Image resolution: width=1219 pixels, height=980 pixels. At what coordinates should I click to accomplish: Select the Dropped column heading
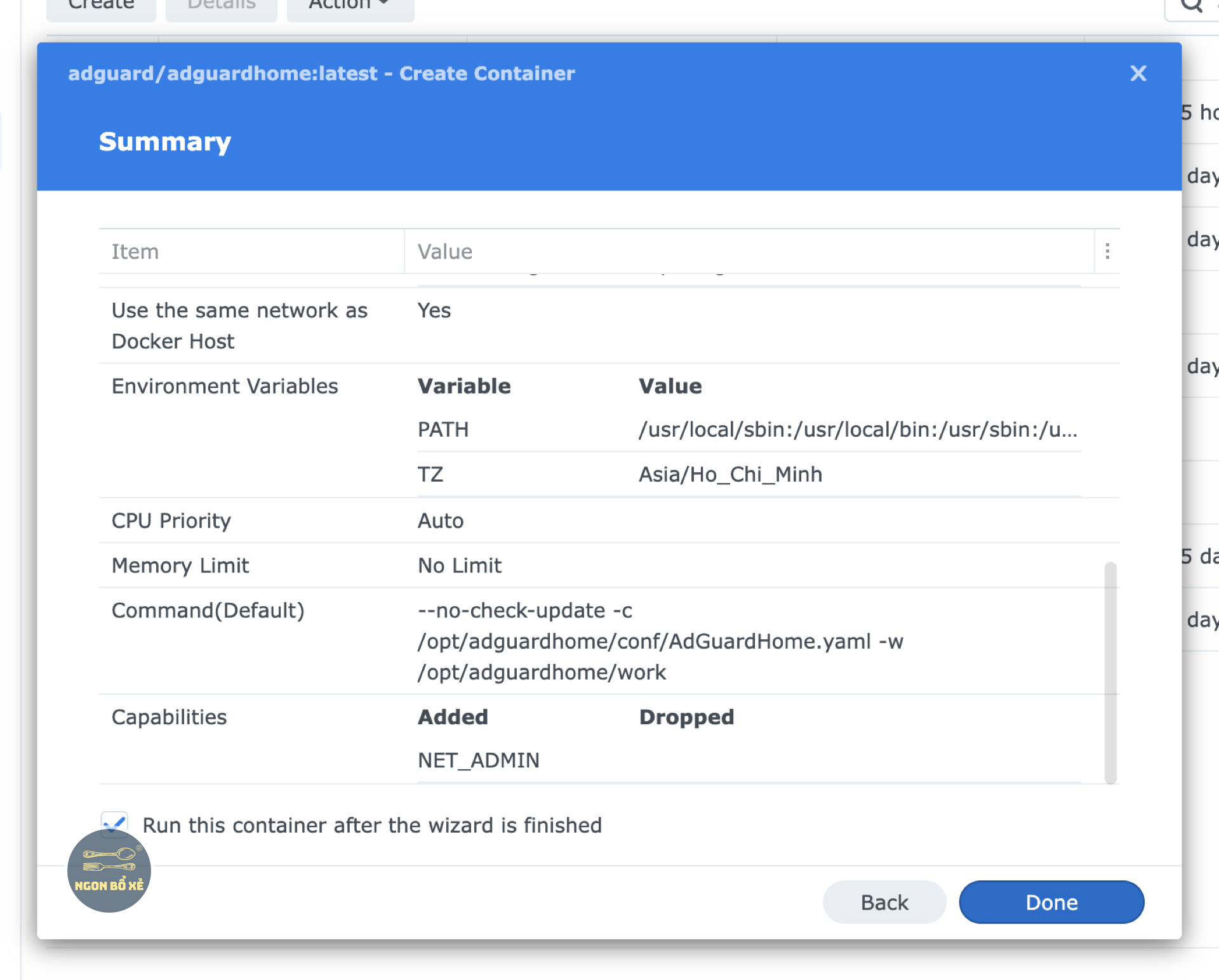click(686, 717)
